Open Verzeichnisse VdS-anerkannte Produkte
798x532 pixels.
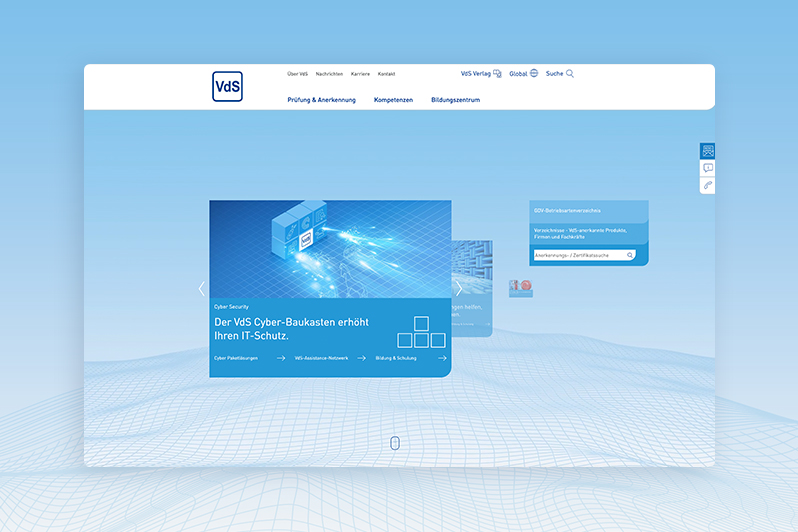(589, 234)
